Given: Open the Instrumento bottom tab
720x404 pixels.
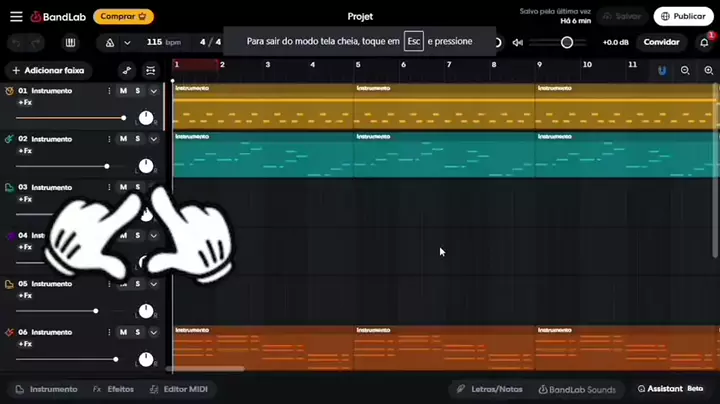Looking at the screenshot, I should point(46,389).
